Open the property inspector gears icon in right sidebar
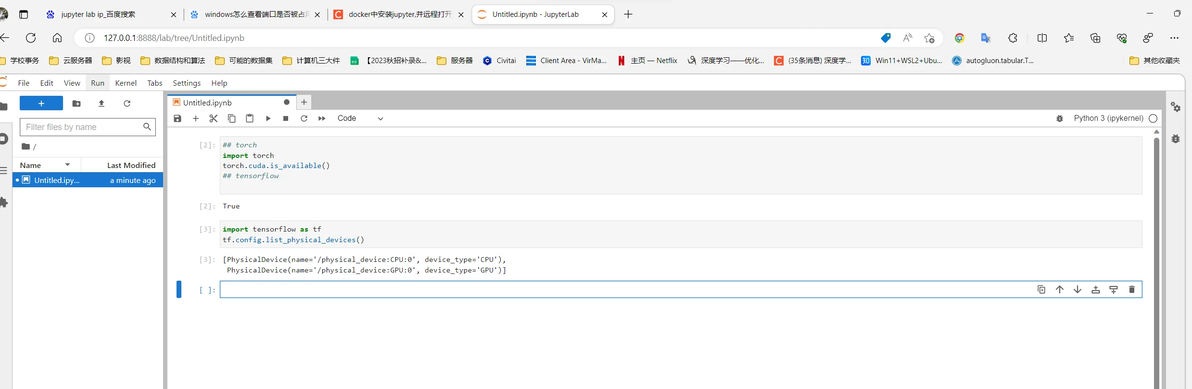1192x389 pixels. click(x=1175, y=108)
